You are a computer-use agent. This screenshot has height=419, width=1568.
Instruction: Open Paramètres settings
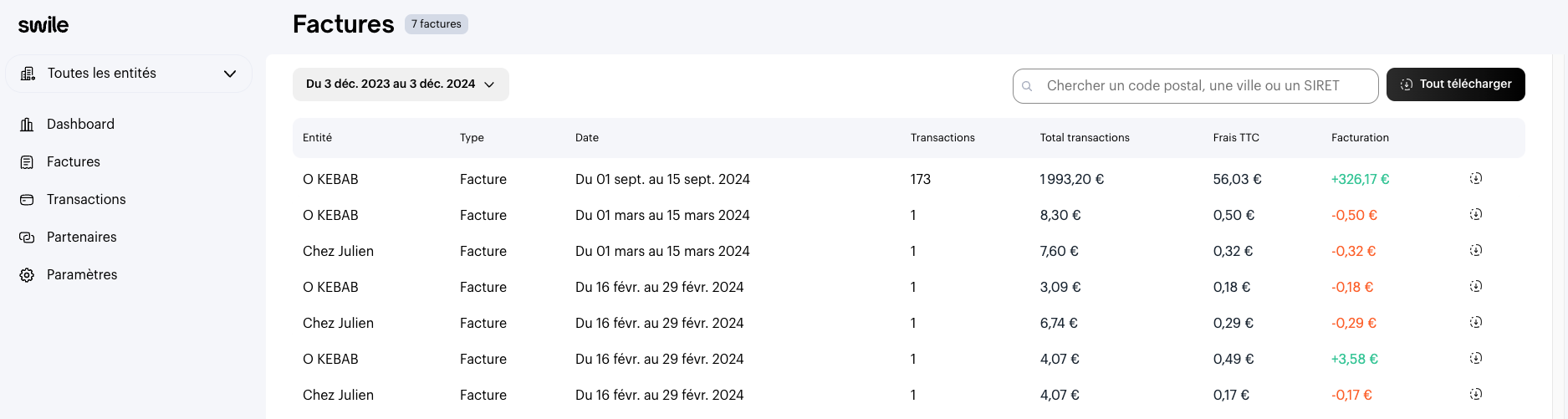pyautogui.click(x=82, y=275)
